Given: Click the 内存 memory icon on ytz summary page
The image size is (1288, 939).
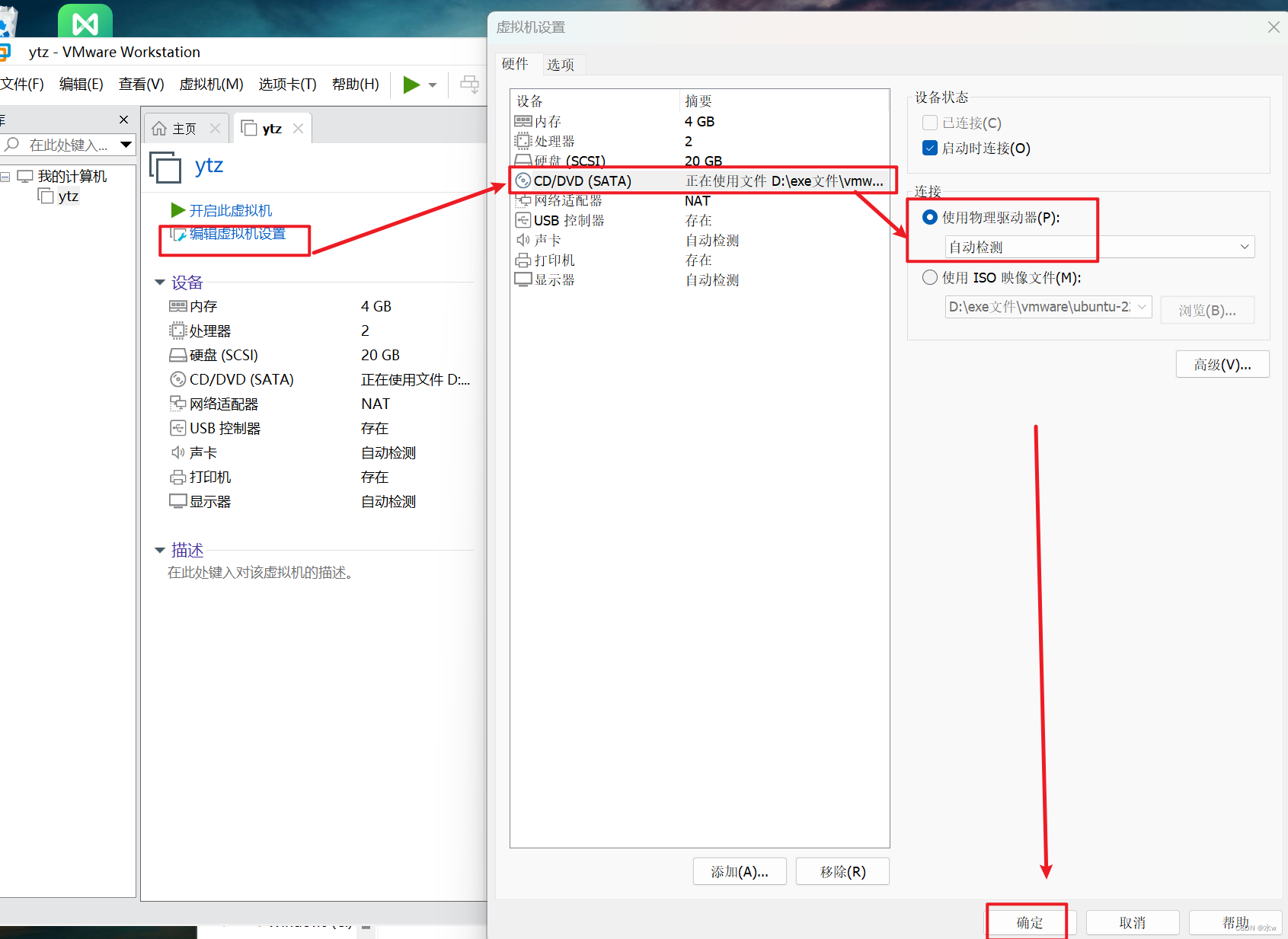Looking at the screenshot, I should tap(177, 306).
